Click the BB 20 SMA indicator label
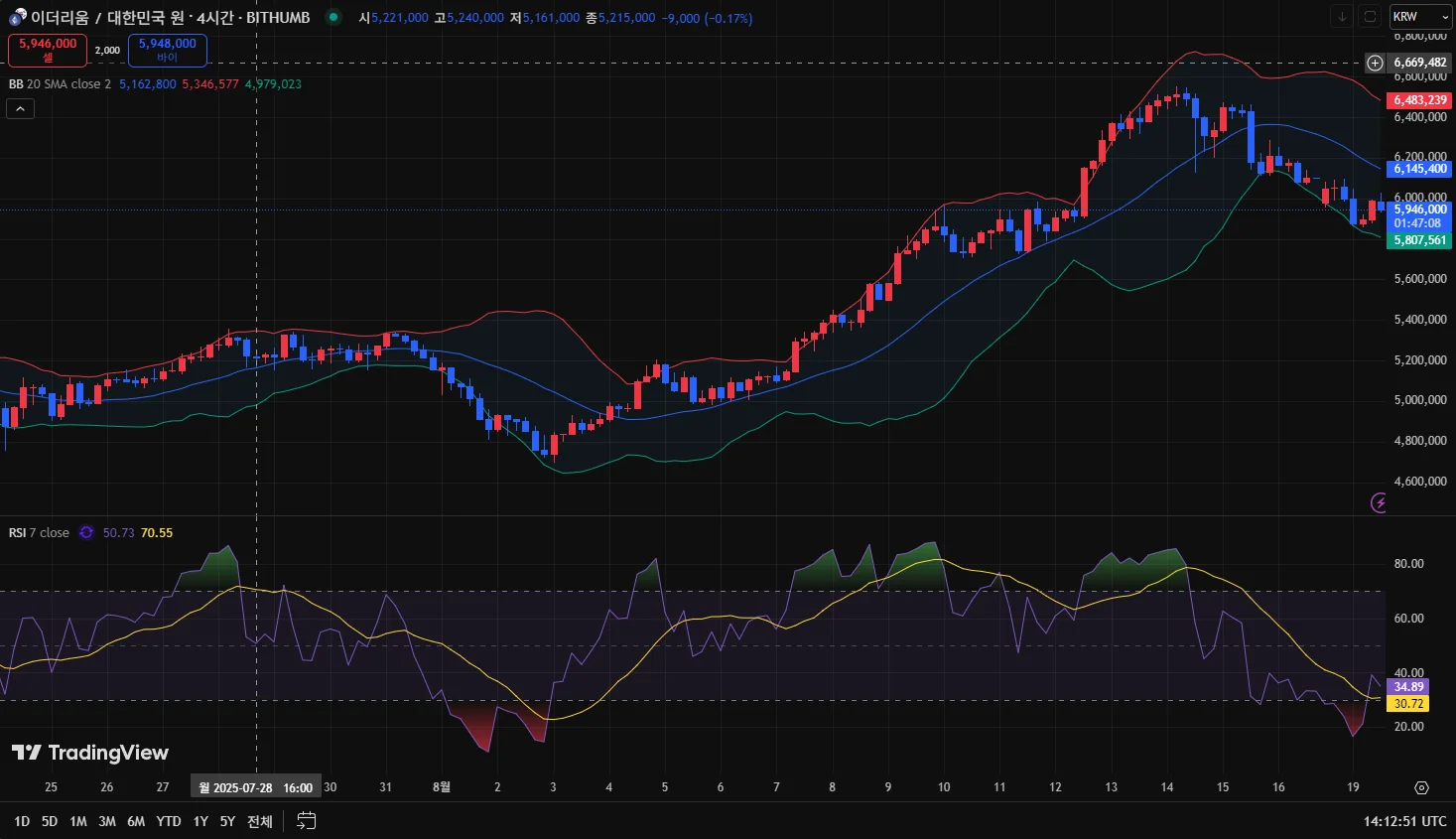 [x=60, y=84]
